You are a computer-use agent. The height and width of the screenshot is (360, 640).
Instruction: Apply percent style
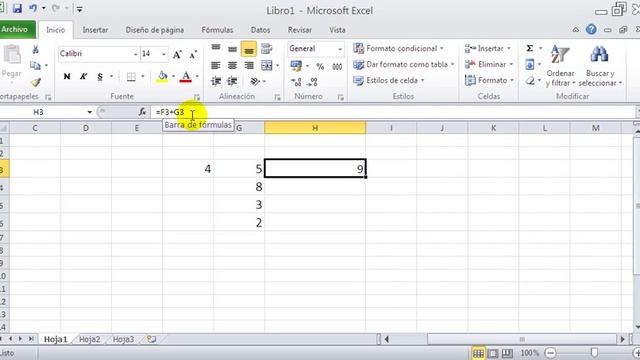click(320, 66)
